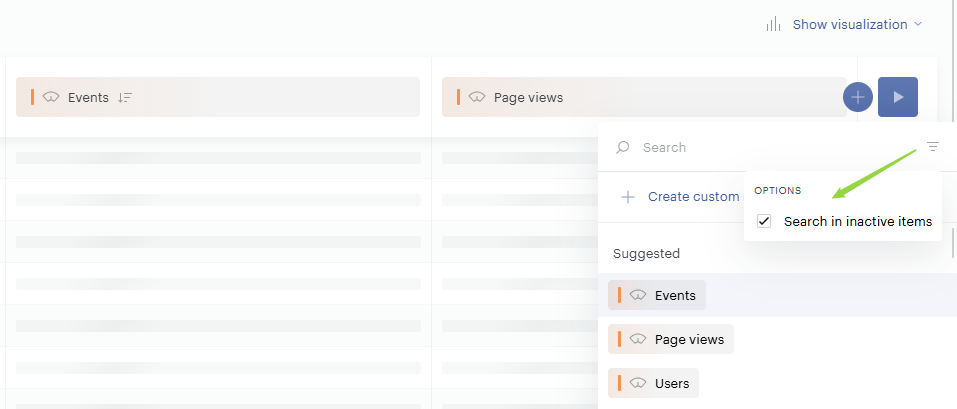
Task: Expand the Show visualization chevron
Action: coord(917,24)
